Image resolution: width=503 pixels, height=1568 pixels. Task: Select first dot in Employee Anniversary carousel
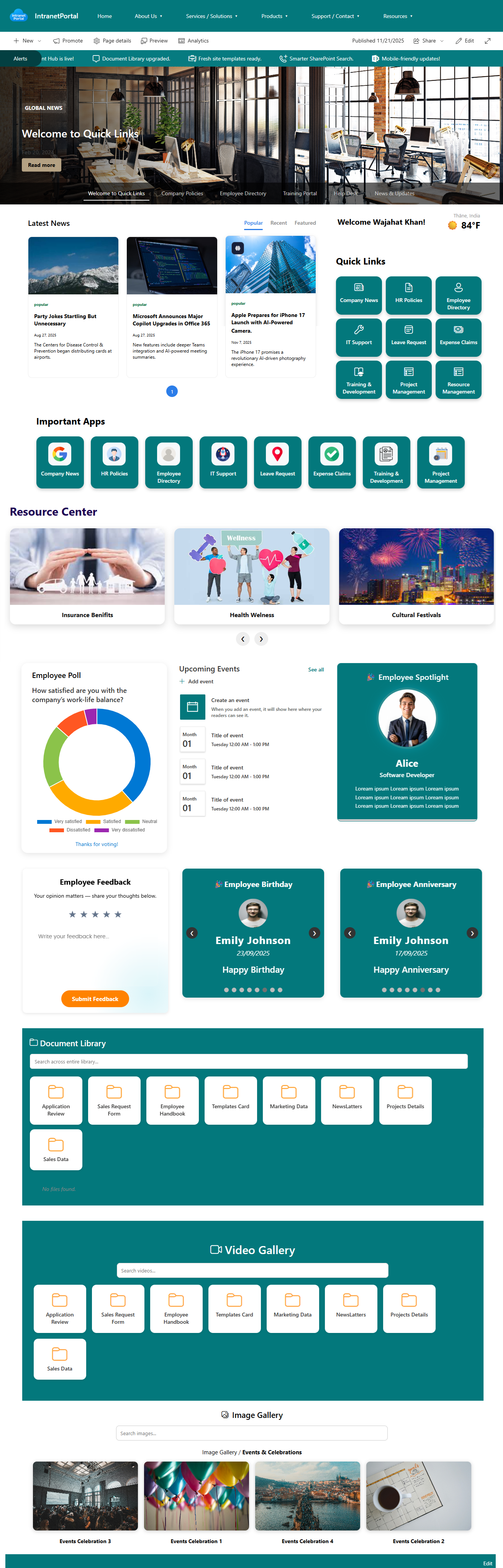point(384,989)
